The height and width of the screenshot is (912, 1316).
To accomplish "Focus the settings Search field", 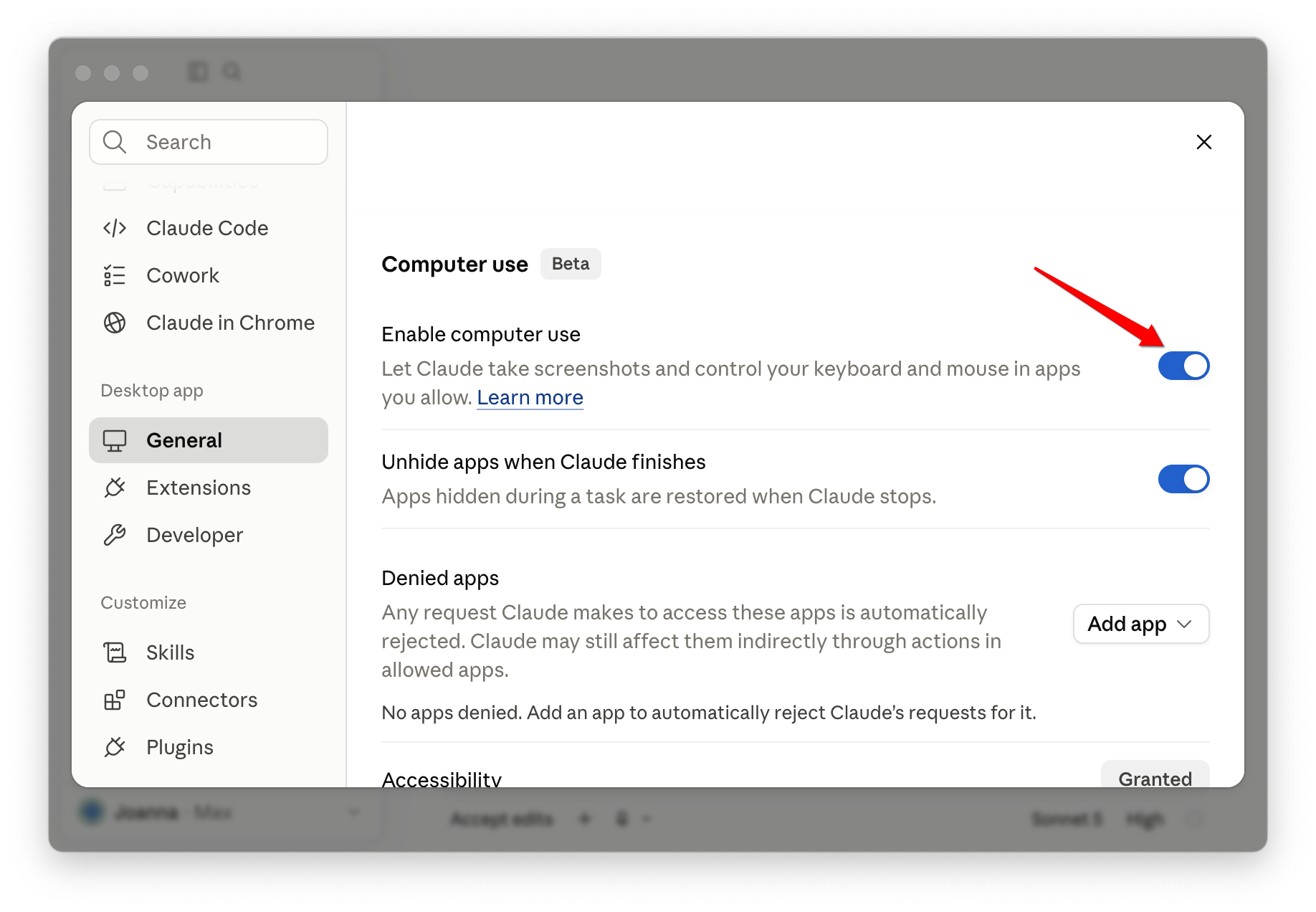I will click(x=209, y=142).
